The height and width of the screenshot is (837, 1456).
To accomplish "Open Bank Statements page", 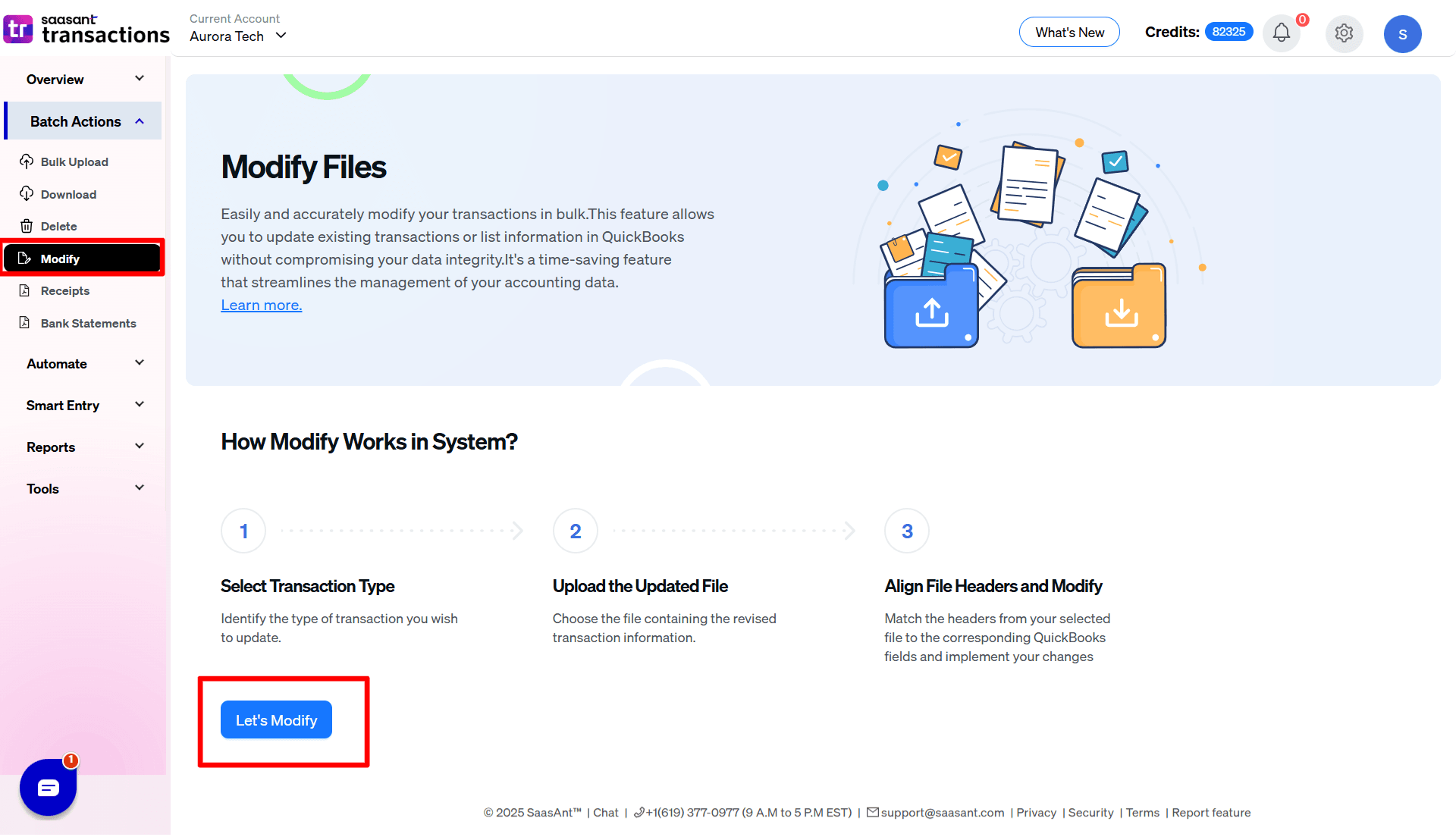I will (x=88, y=324).
